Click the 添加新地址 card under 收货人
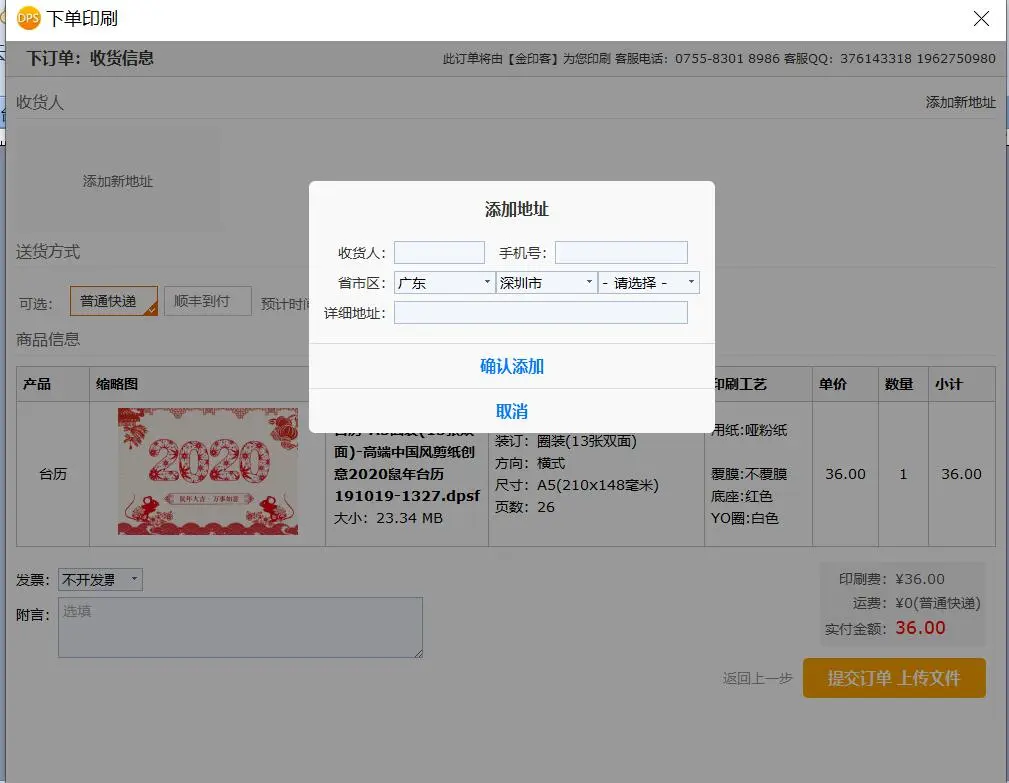Viewport: 1009px width, 783px height. point(118,181)
